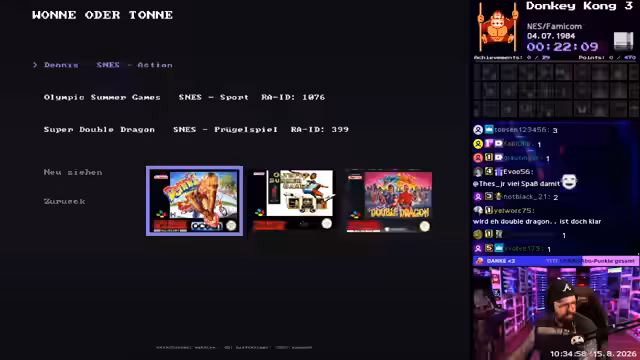
Task: Select the Super Double Dragon entry
Action: [x=196, y=129]
